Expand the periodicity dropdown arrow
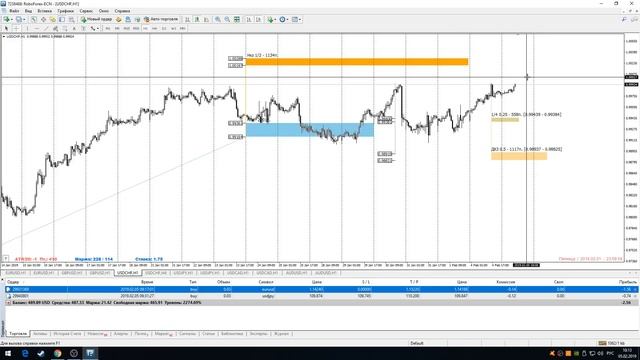The image size is (640, 360). [287, 20]
